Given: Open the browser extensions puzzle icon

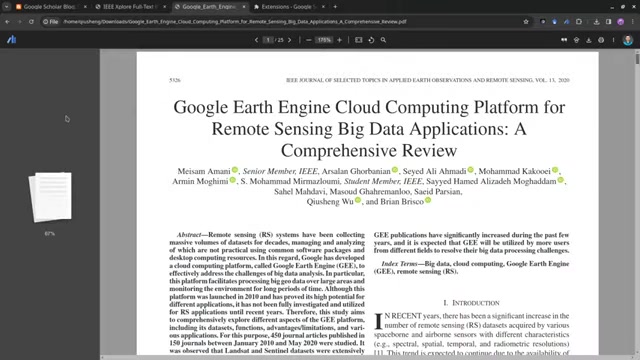Looking at the screenshot, I should (579, 22).
